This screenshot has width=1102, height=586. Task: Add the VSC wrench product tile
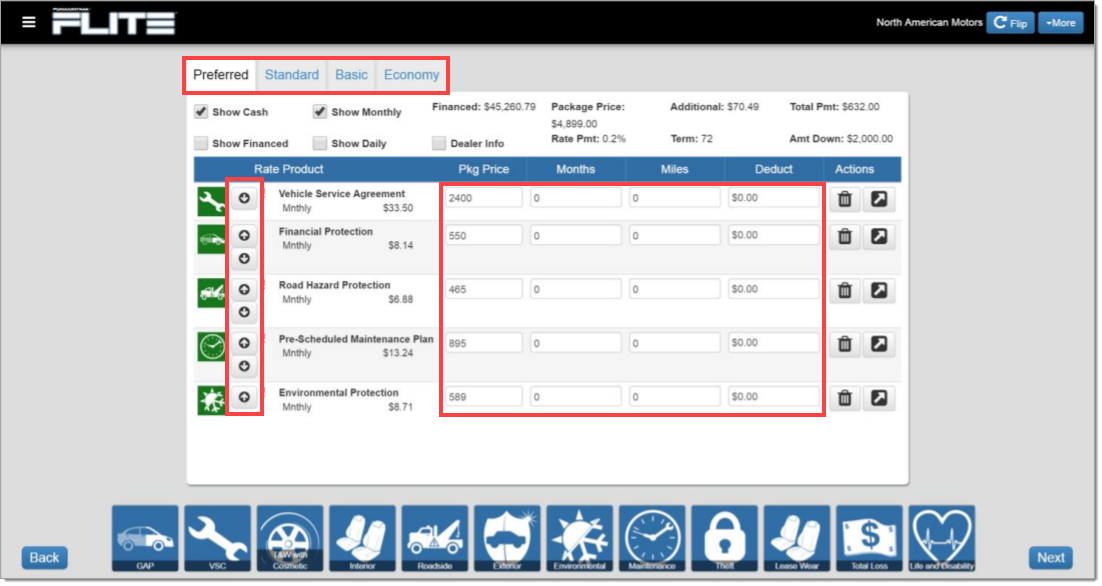click(x=217, y=539)
